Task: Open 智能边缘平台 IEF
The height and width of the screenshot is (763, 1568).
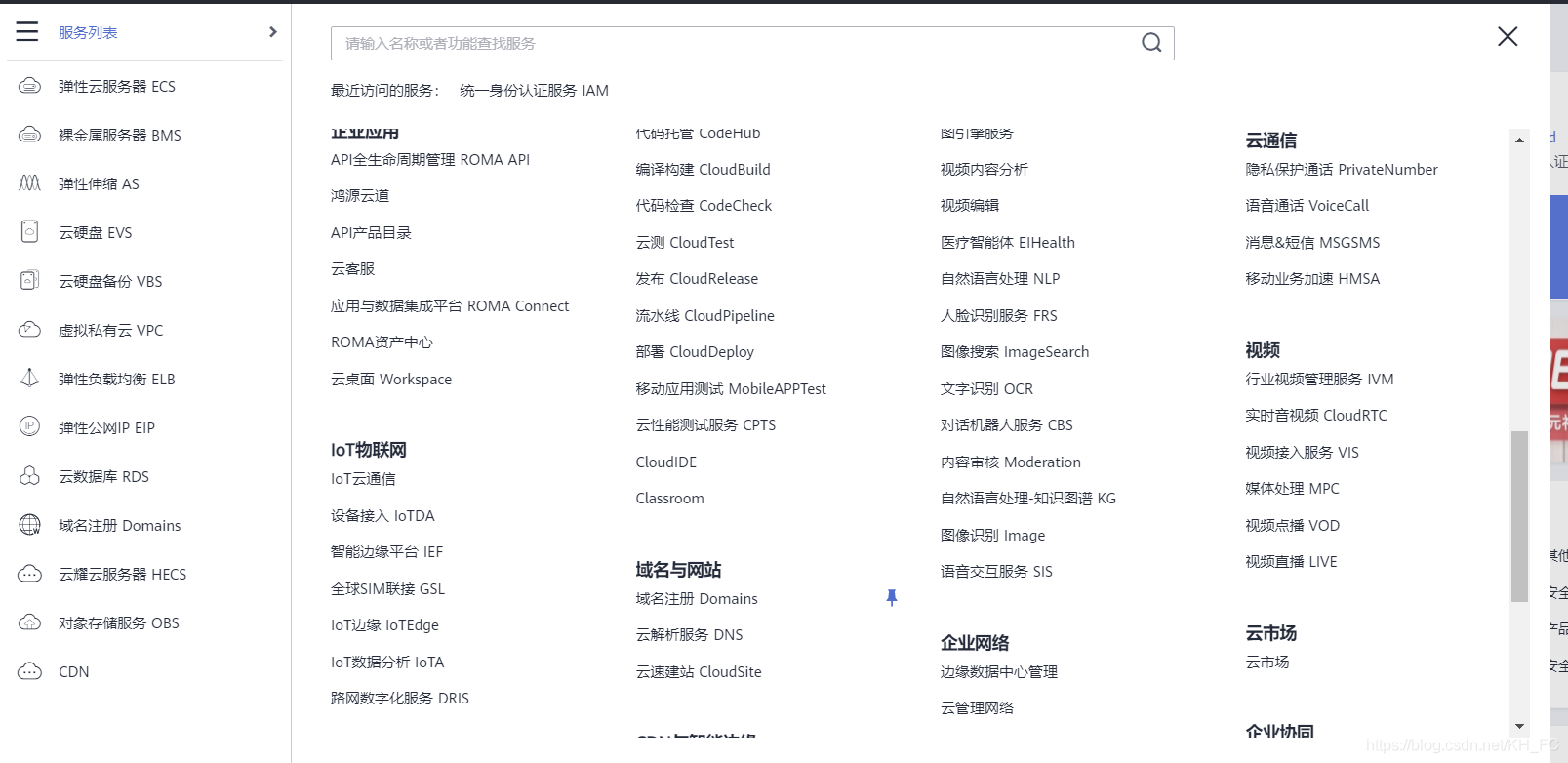Action: 386,551
